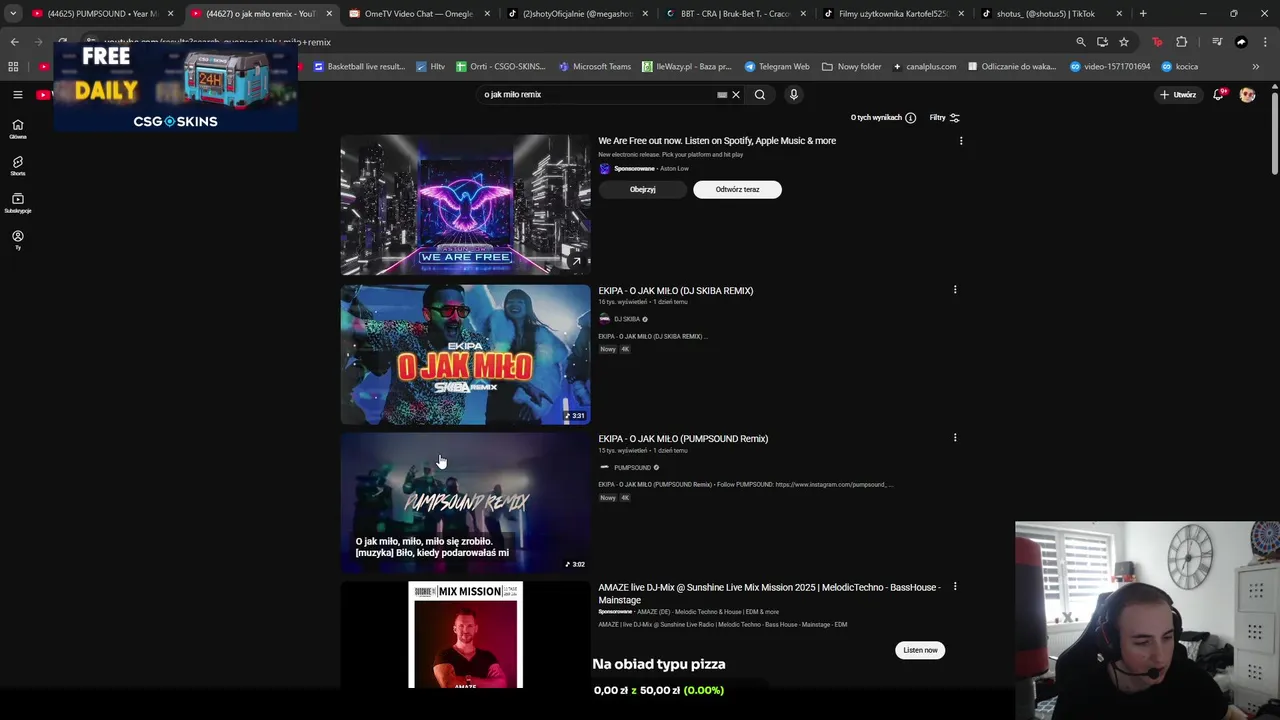The height and width of the screenshot is (720, 1280).
Task: Click the magnifier search button
Action: (760, 95)
